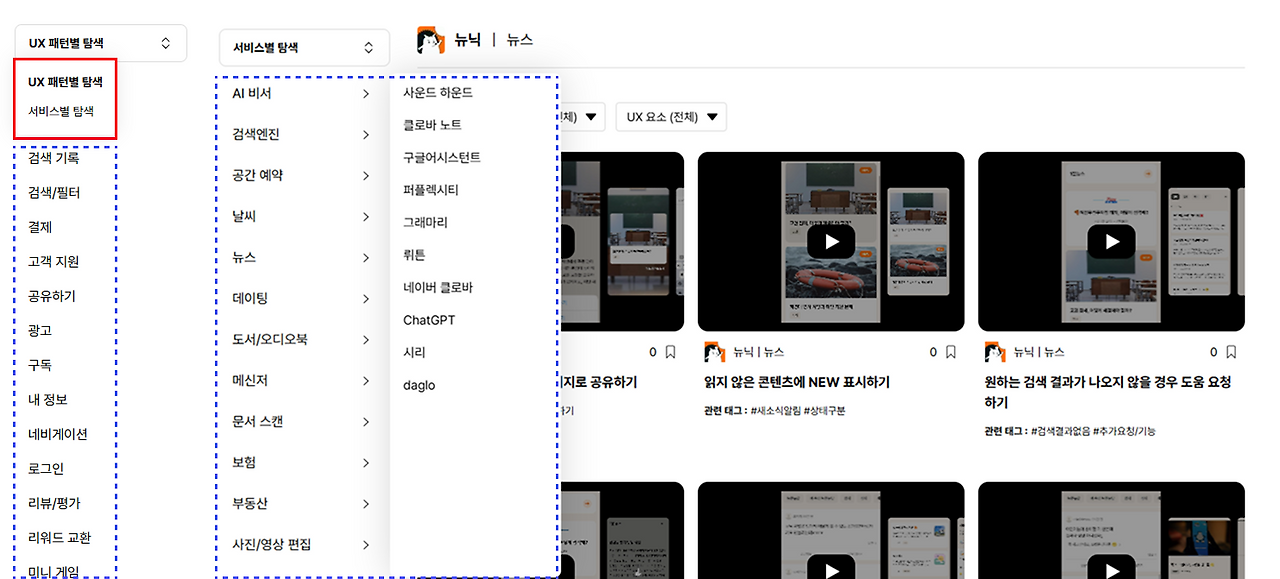Open the 문서 스캔 submenu
Screen dimensions: 1280x579
303,421
